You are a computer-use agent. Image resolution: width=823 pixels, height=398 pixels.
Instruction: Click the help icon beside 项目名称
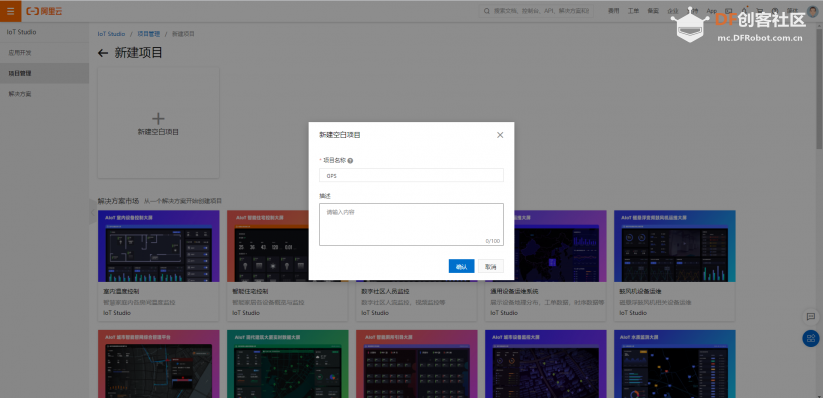[350, 161]
